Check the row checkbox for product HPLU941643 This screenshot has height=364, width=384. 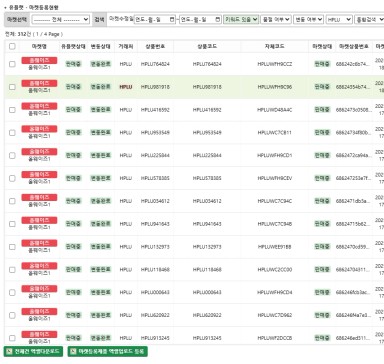pos(12,224)
